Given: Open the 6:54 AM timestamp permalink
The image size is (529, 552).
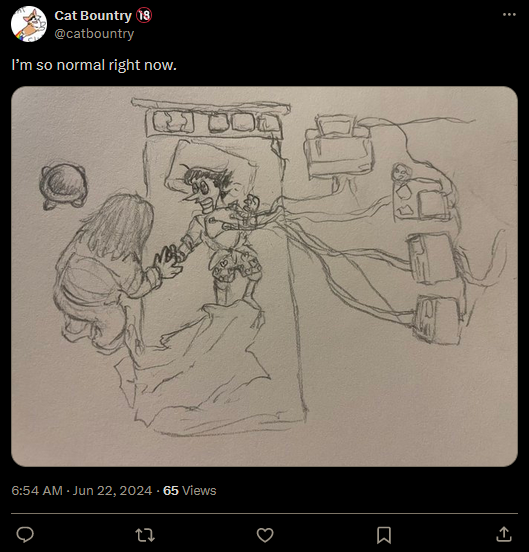Looking at the screenshot, I should [x=37, y=490].
